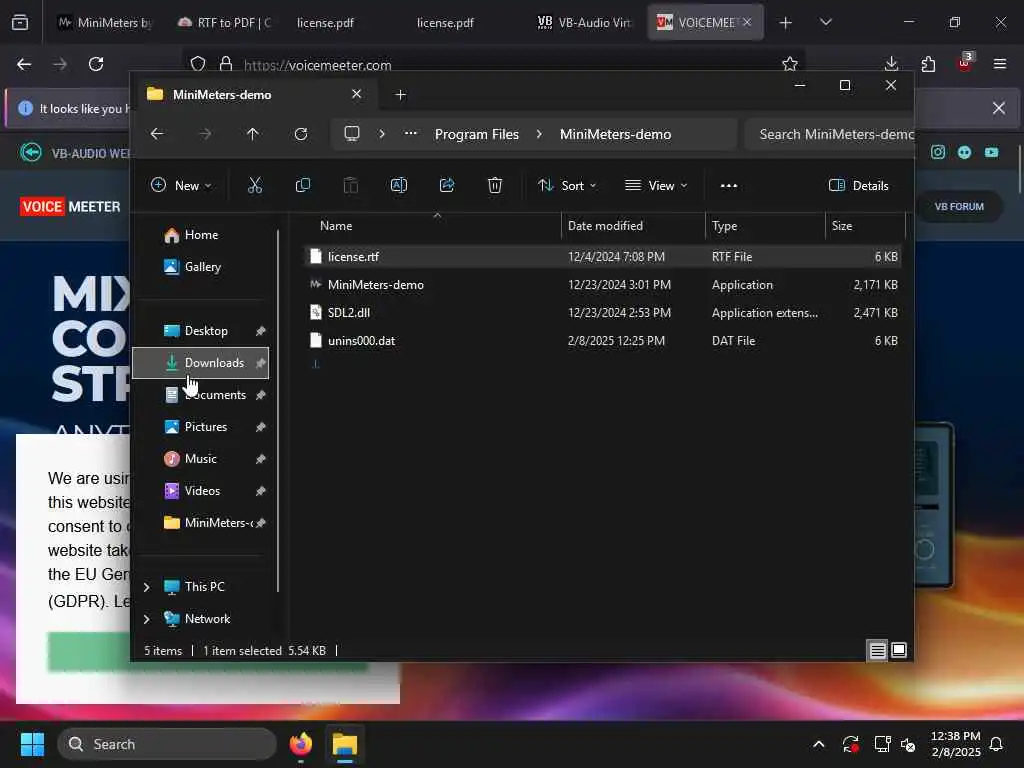1024x768 pixels.
Task: Select Gallery in the navigation pane
Action: click(x=202, y=267)
